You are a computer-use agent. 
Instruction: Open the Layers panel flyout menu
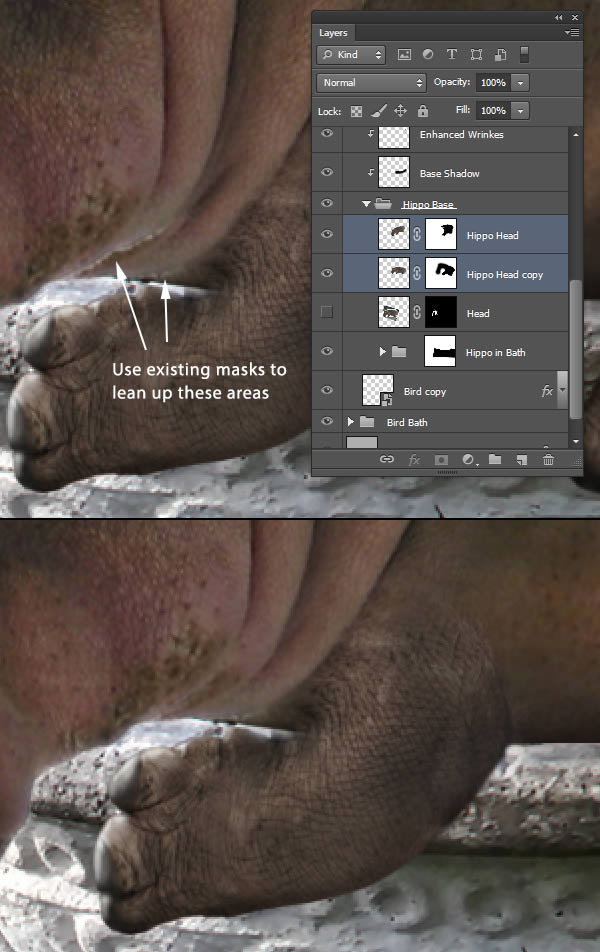coord(571,32)
